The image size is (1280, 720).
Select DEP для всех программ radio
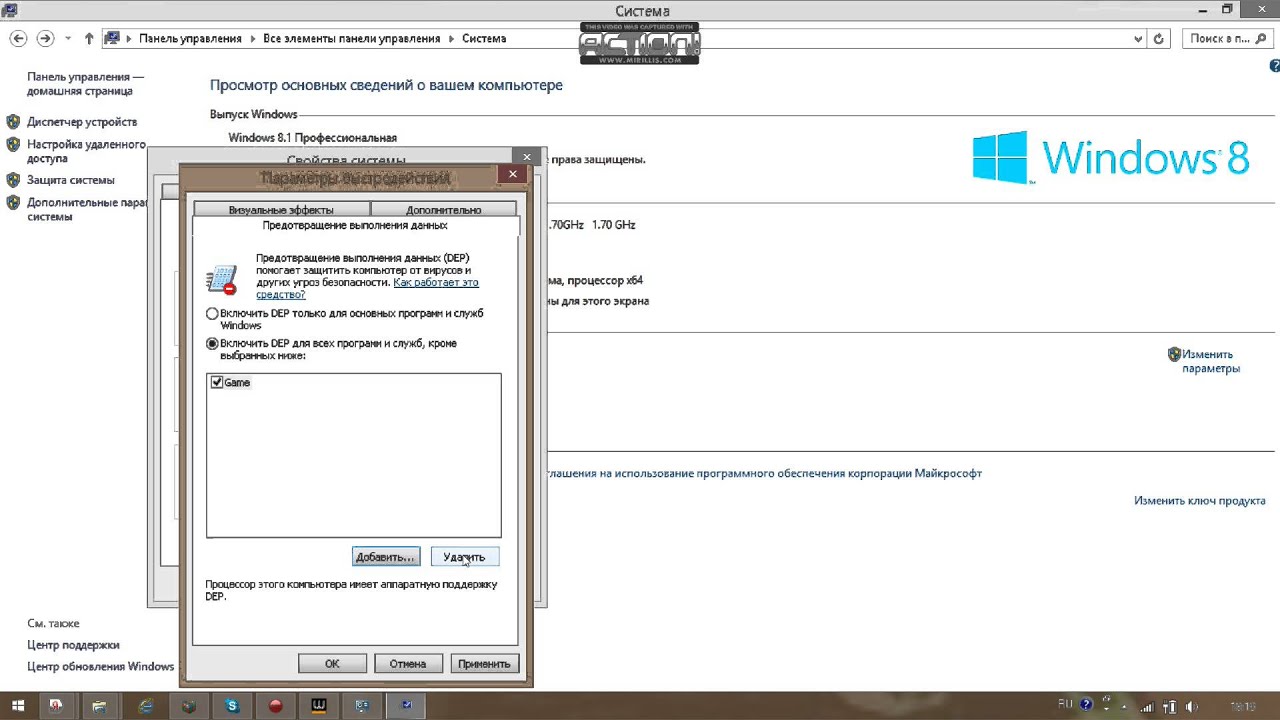212,344
